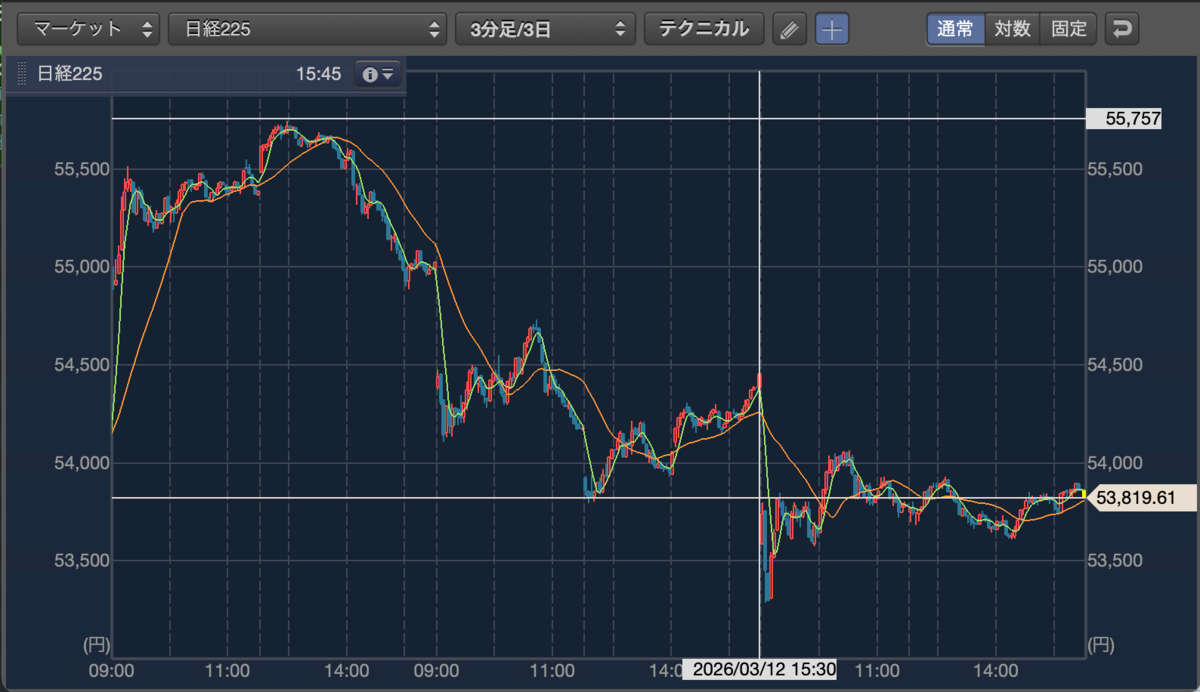
Task: Click the 55,000 left axis label
Action: (x=81, y=267)
